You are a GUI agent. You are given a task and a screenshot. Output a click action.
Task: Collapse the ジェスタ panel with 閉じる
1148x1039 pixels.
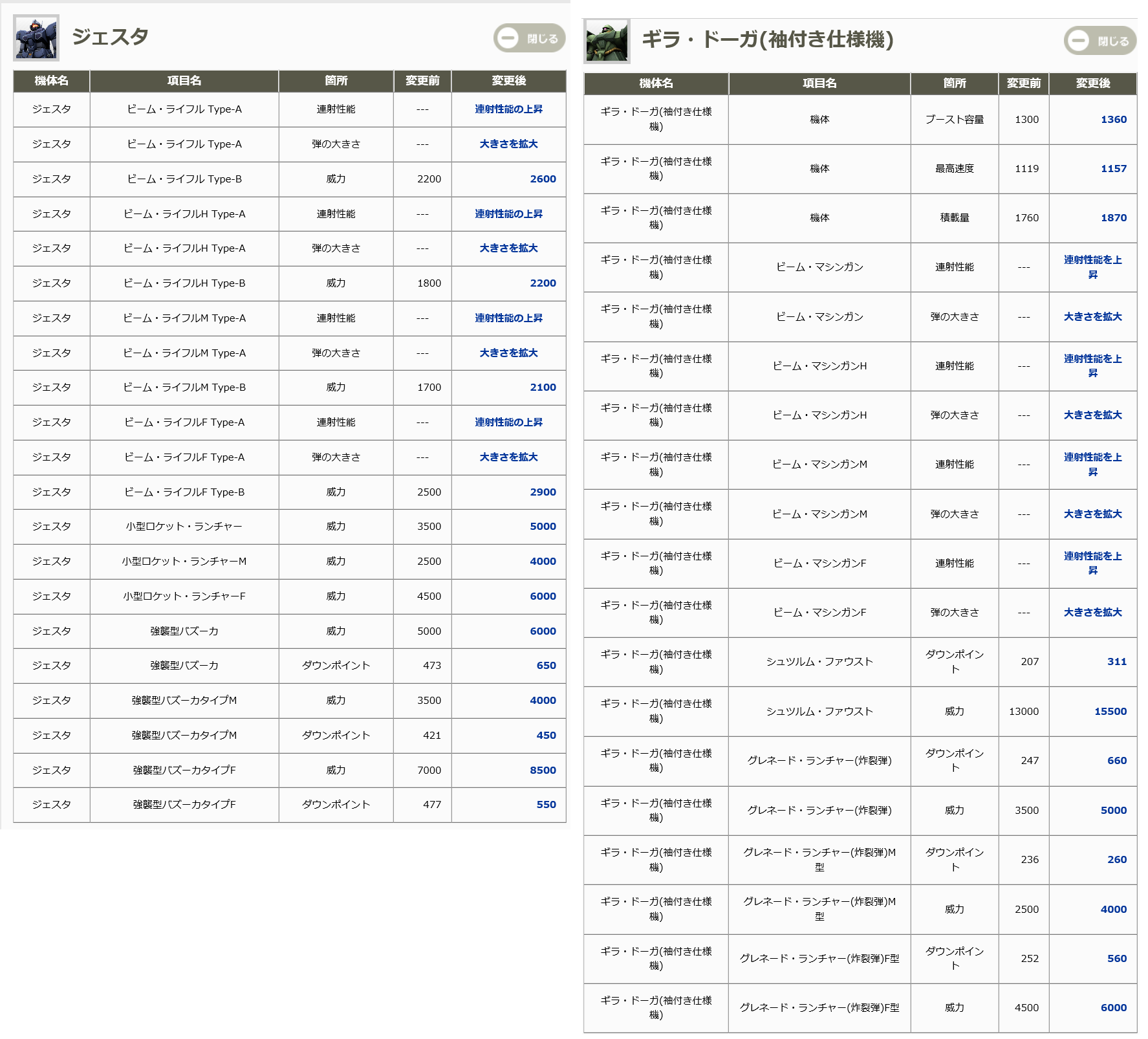(x=529, y=38)
